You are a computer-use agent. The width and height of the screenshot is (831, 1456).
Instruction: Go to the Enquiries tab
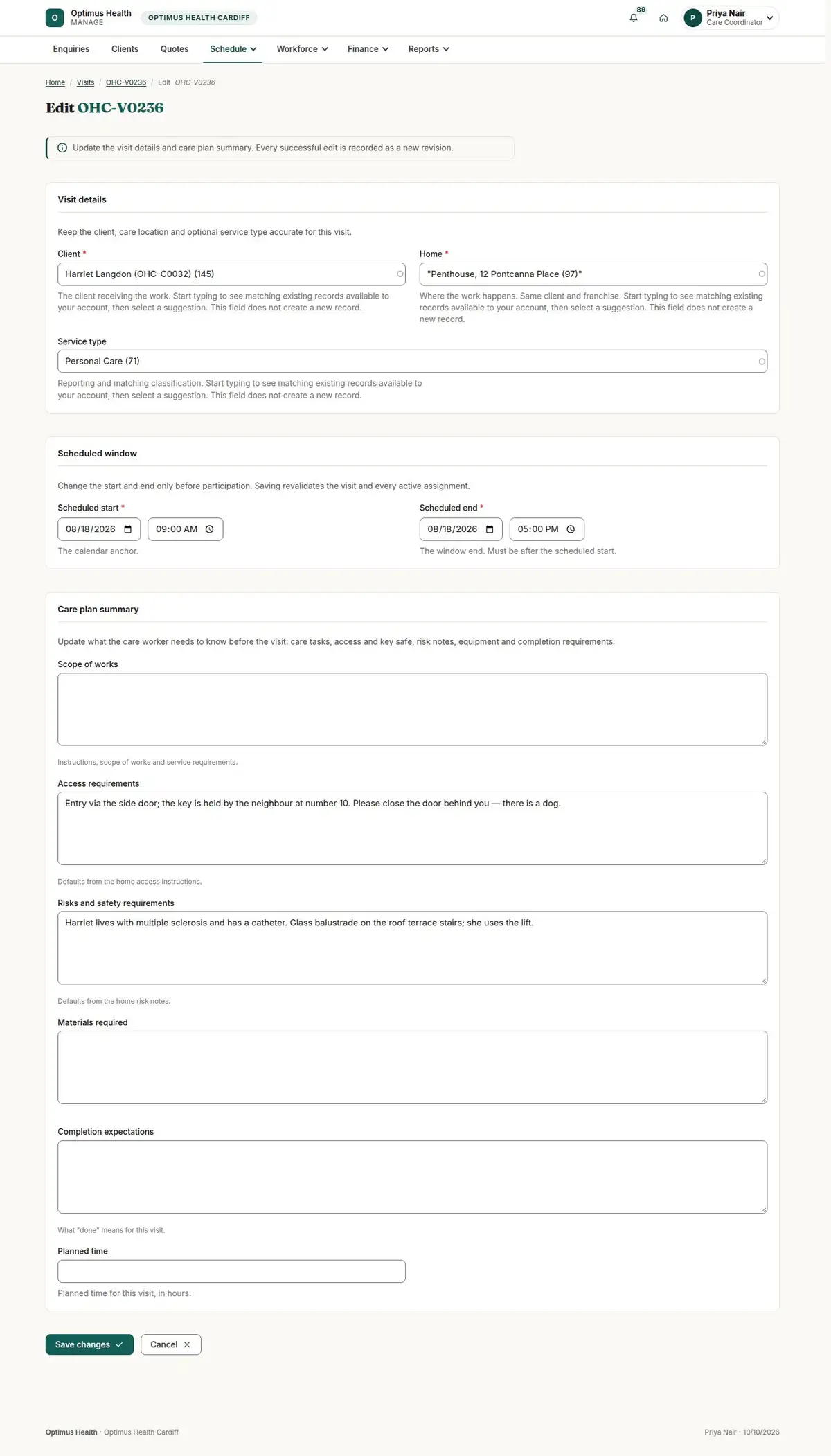coord(71,49)
